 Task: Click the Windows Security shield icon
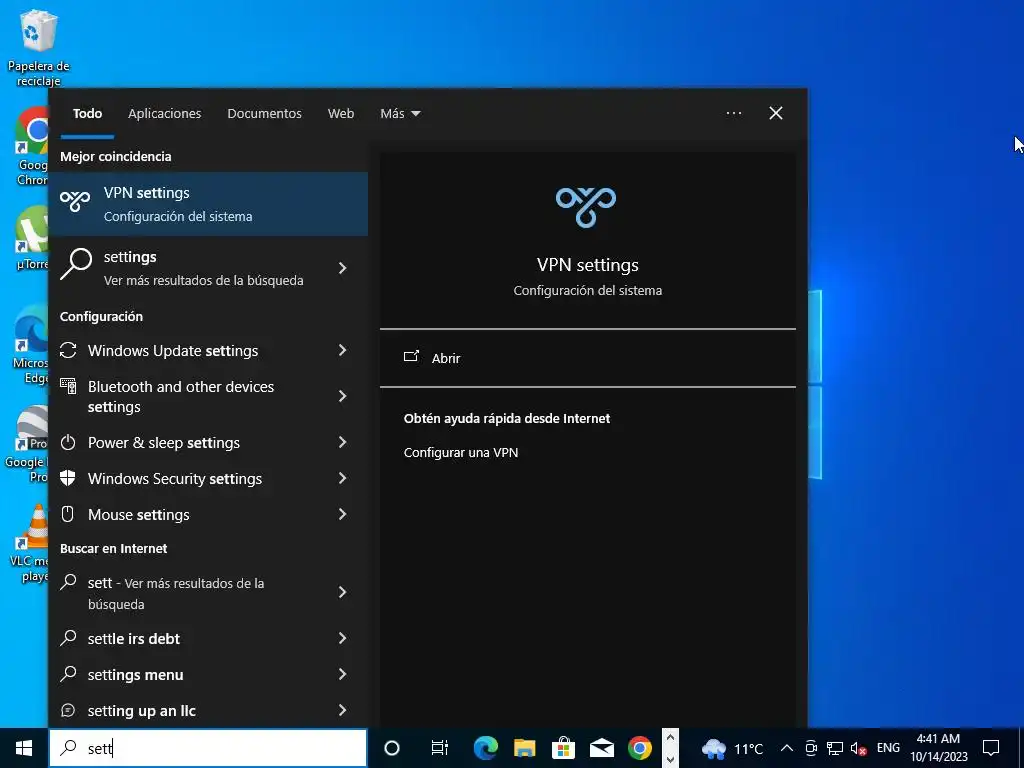pos(68,478)
